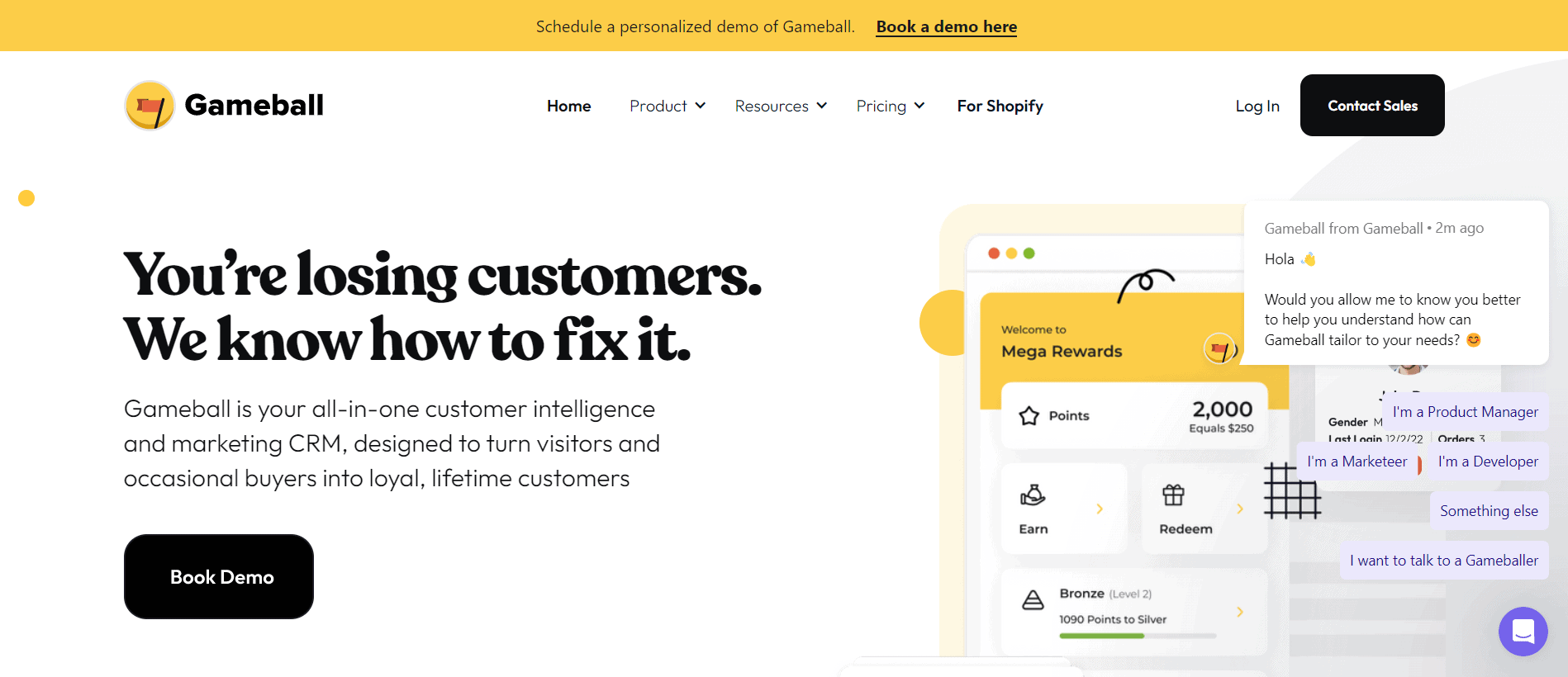Viewport: 1568px width, 677px height.
Task: Open the Pricing dropdown menu
Action: tap(890, 106)
